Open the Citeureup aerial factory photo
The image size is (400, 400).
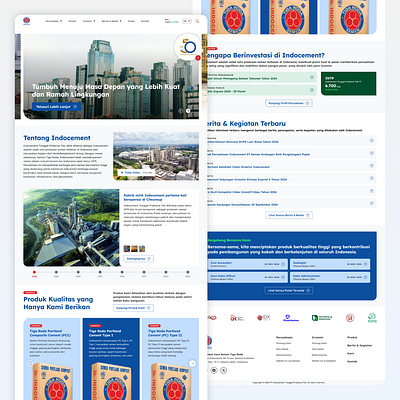(x=71, y=228)
